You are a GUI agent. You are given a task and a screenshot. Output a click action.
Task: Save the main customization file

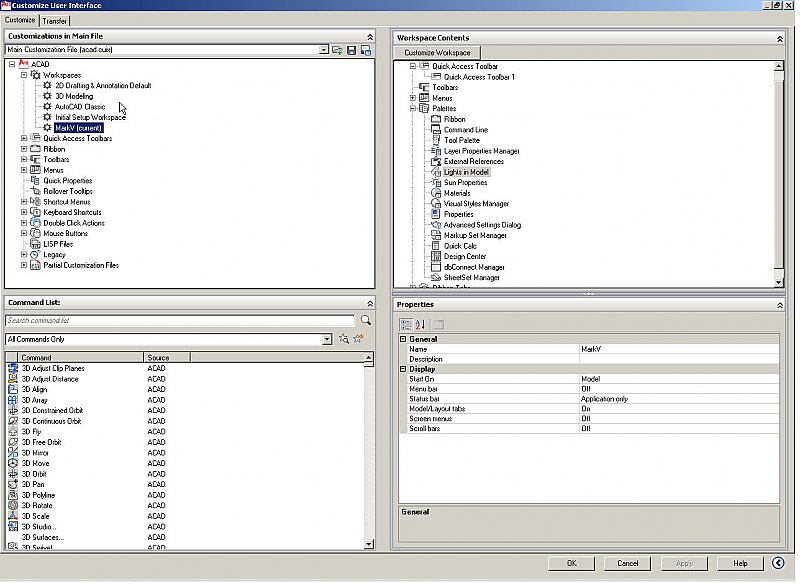click(x=349, y=49)
